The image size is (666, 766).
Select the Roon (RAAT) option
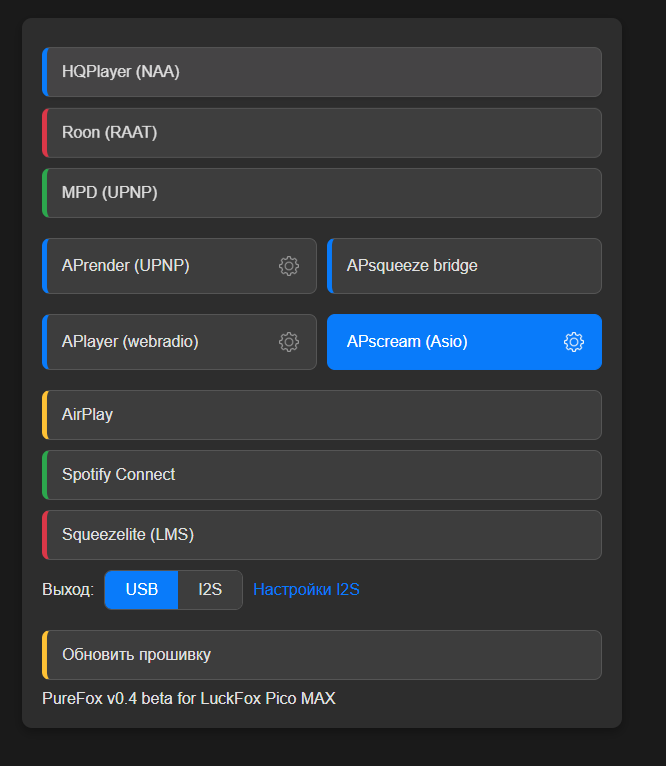[x=322, y=133]
